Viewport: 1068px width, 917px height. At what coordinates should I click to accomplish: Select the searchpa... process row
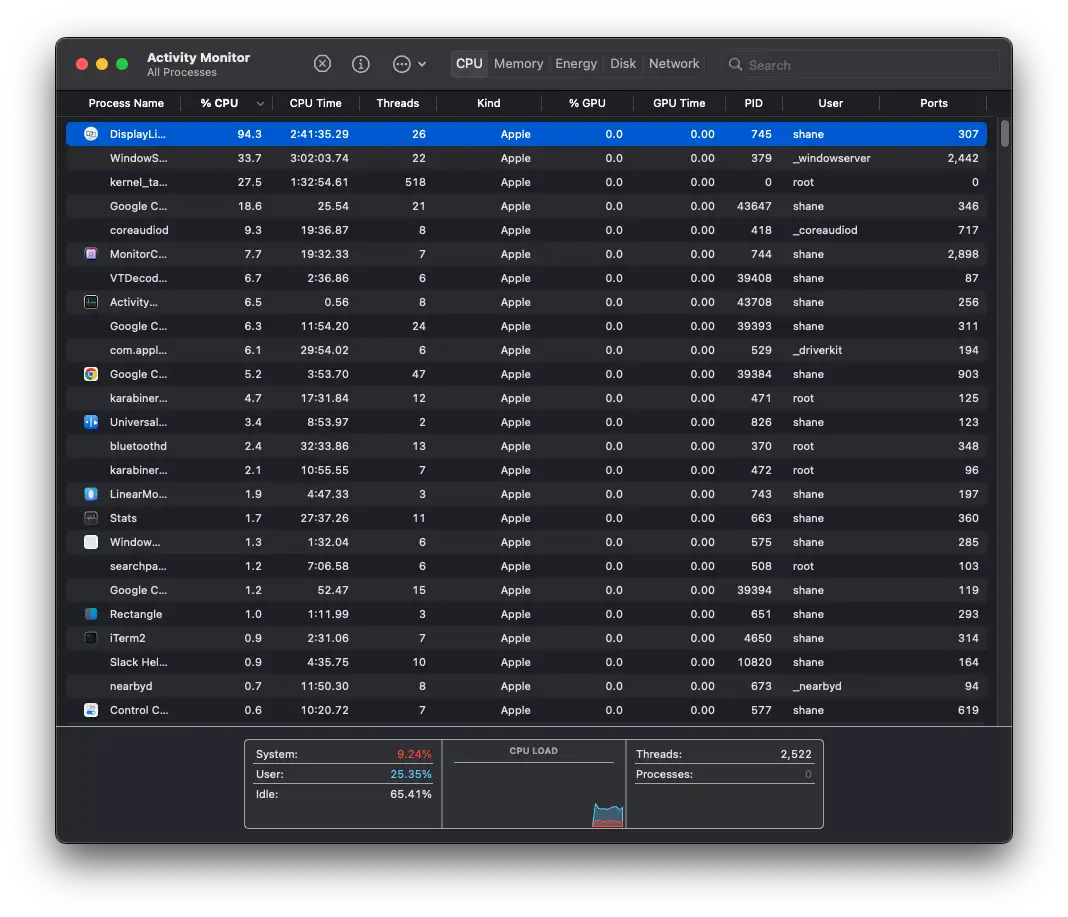tap(526, 566)
